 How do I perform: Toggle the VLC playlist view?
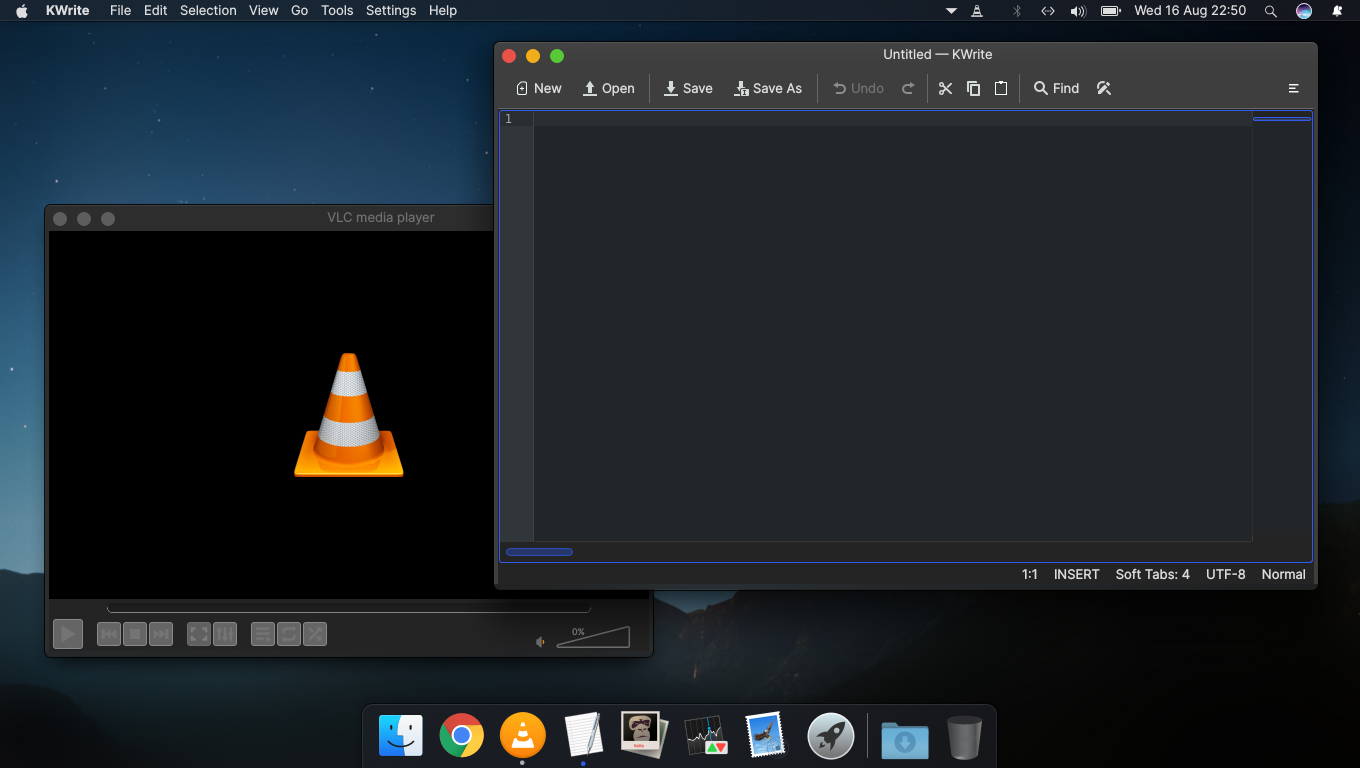point(263,634)
